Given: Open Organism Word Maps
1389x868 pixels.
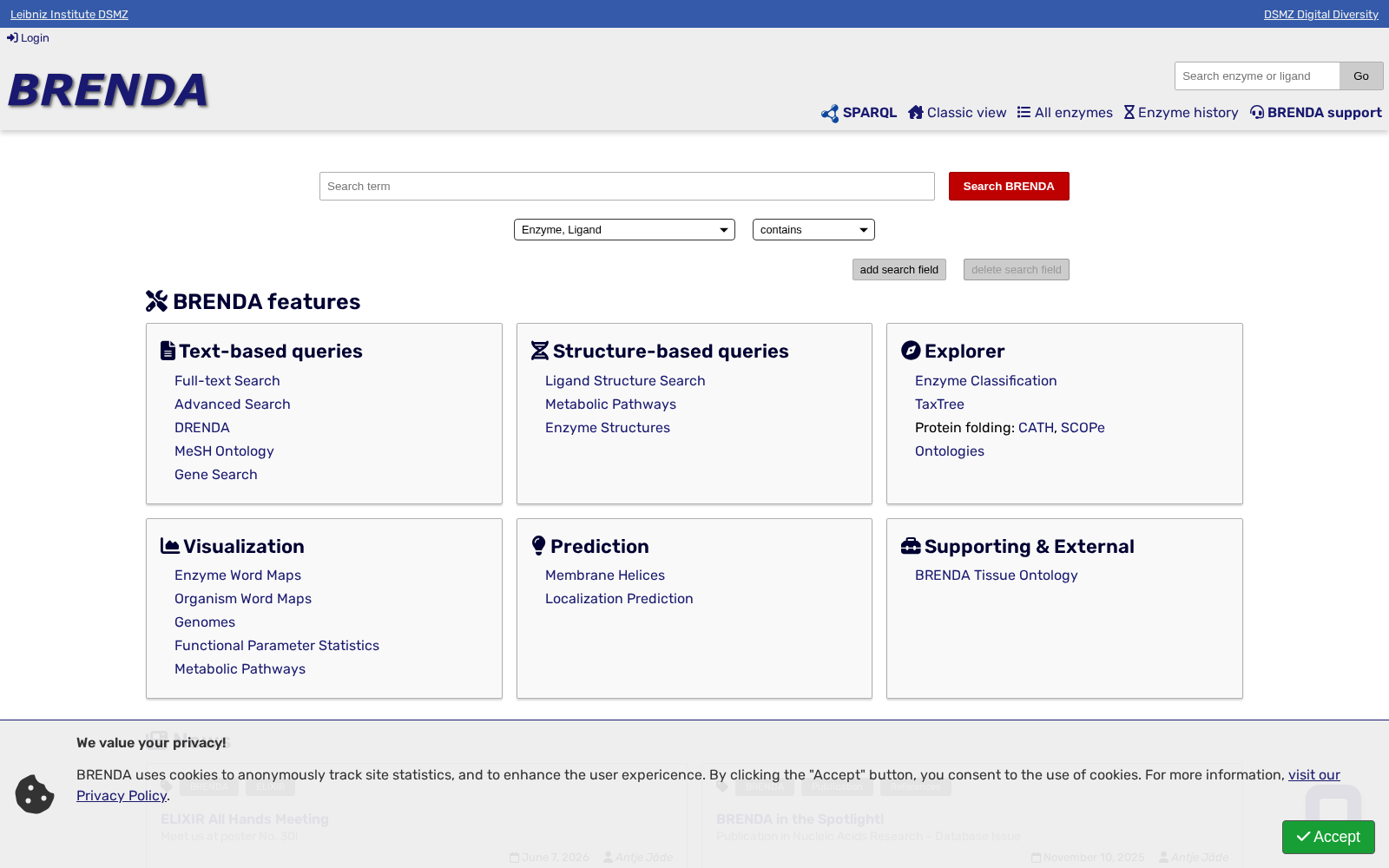Looking at the screenshot, I should click(x=243, y=599).
